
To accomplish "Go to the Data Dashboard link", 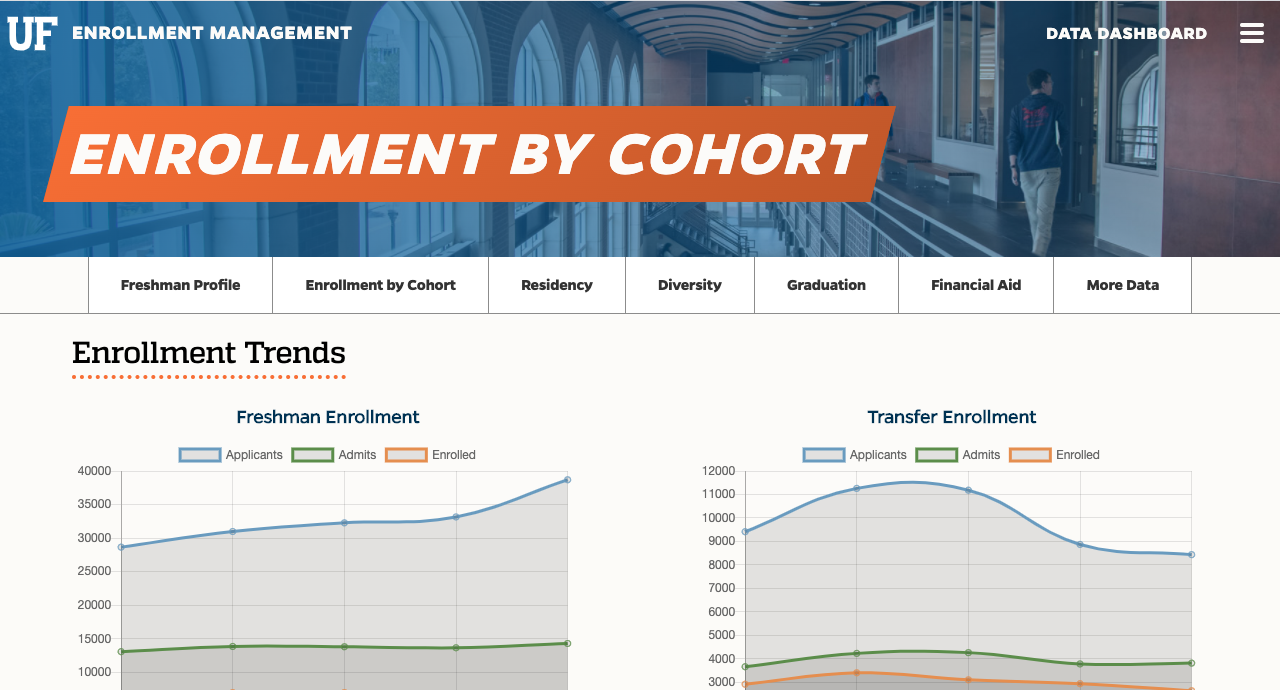I will point(1126,33).
